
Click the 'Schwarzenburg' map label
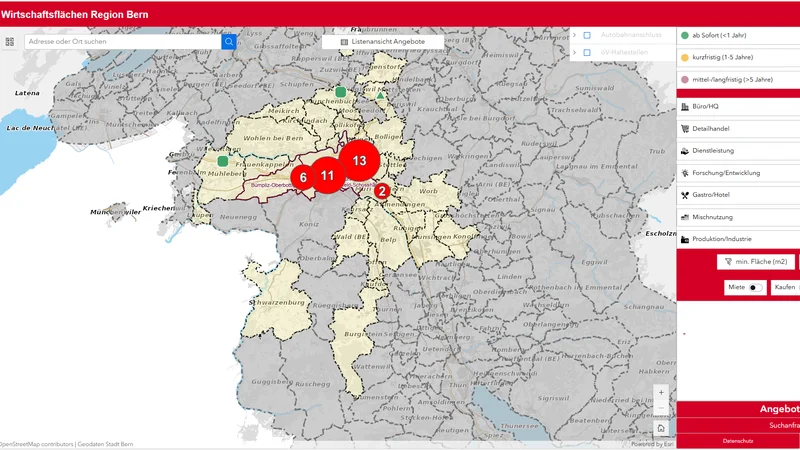pyautogui.click(x=276, y=303)
